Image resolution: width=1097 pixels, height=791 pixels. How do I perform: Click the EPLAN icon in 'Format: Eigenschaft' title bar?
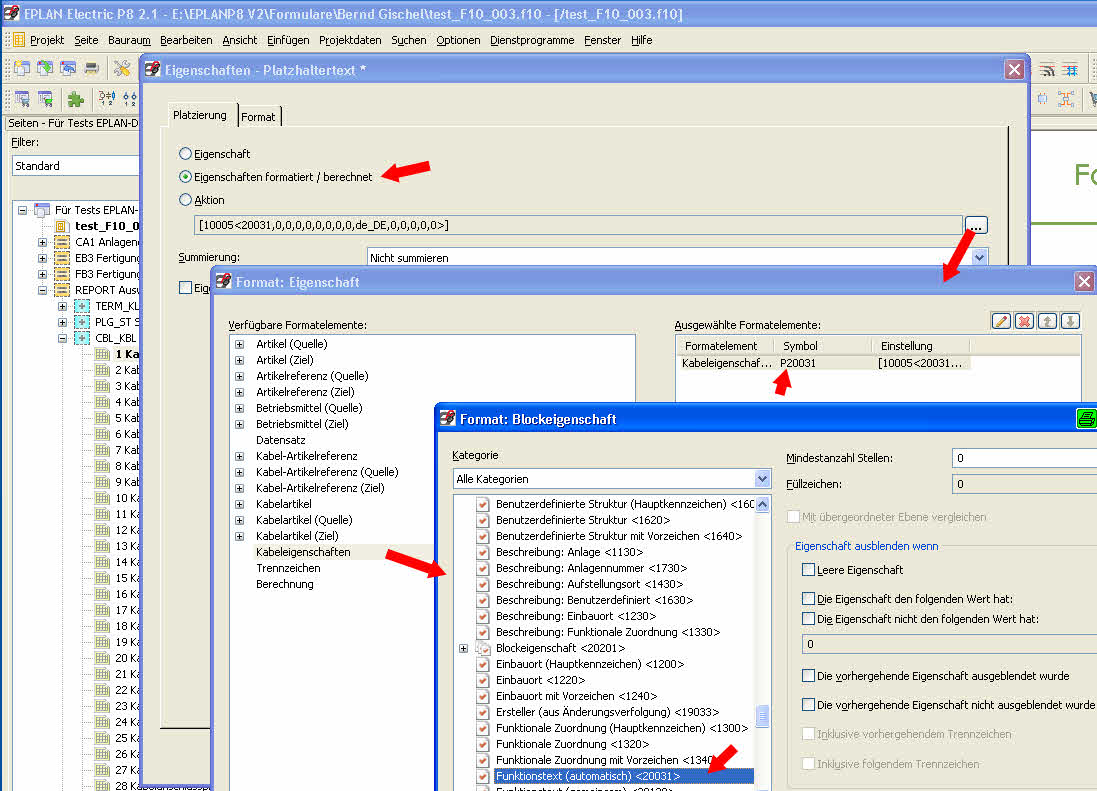224,281
